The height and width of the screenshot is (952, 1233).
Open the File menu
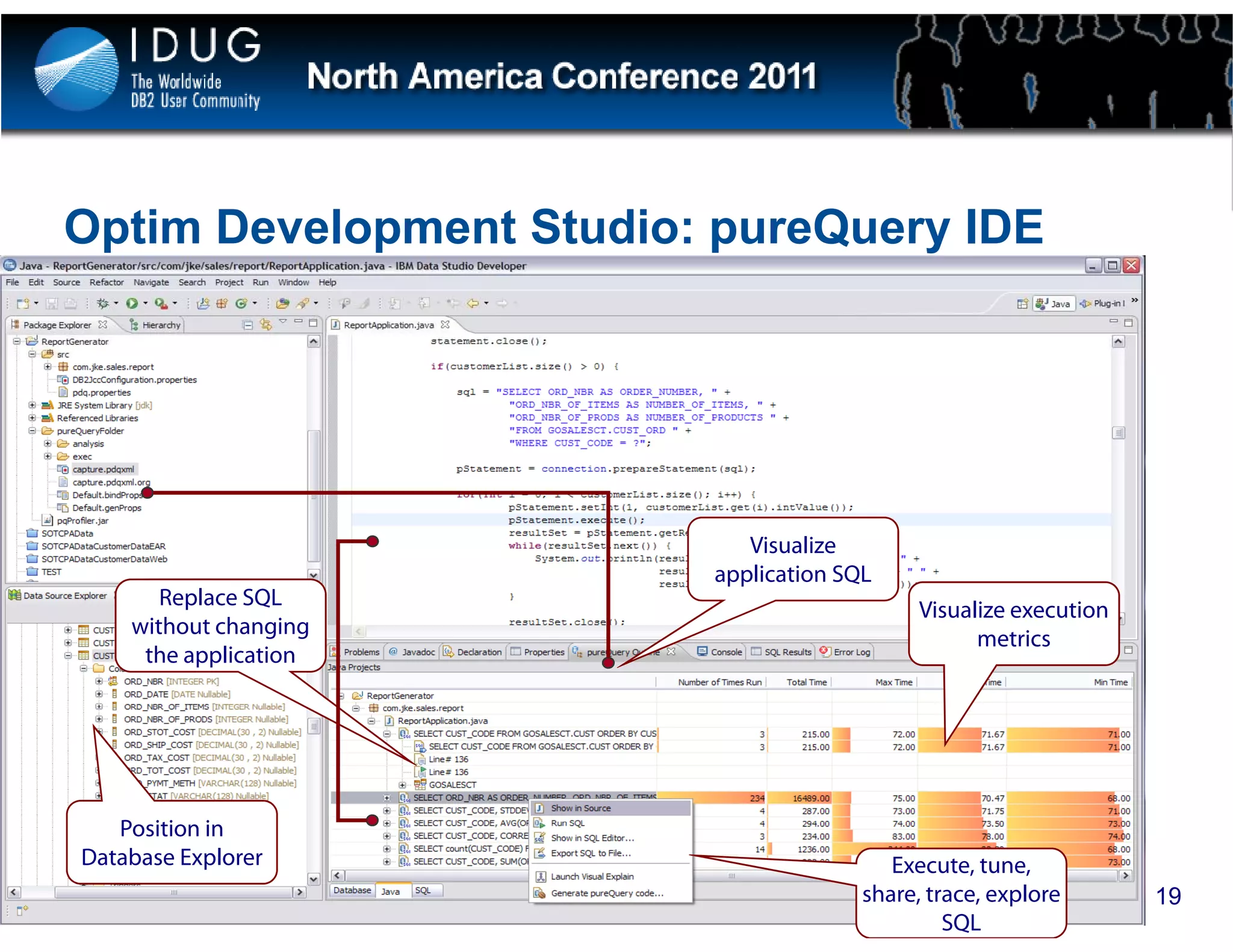(x=12, y=282)
